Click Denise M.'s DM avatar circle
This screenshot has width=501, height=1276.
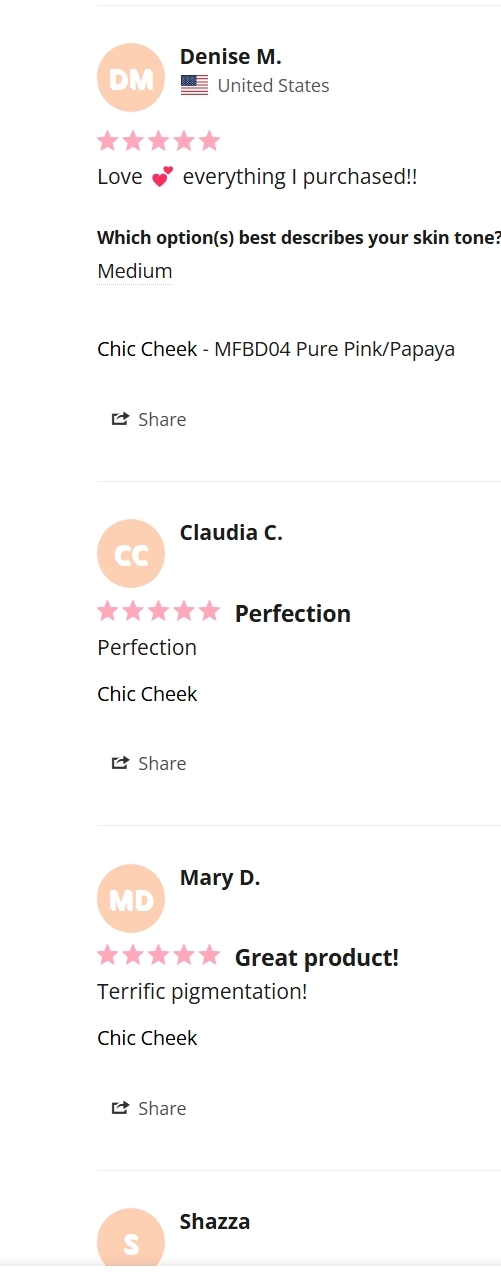(x=131, y=77)
